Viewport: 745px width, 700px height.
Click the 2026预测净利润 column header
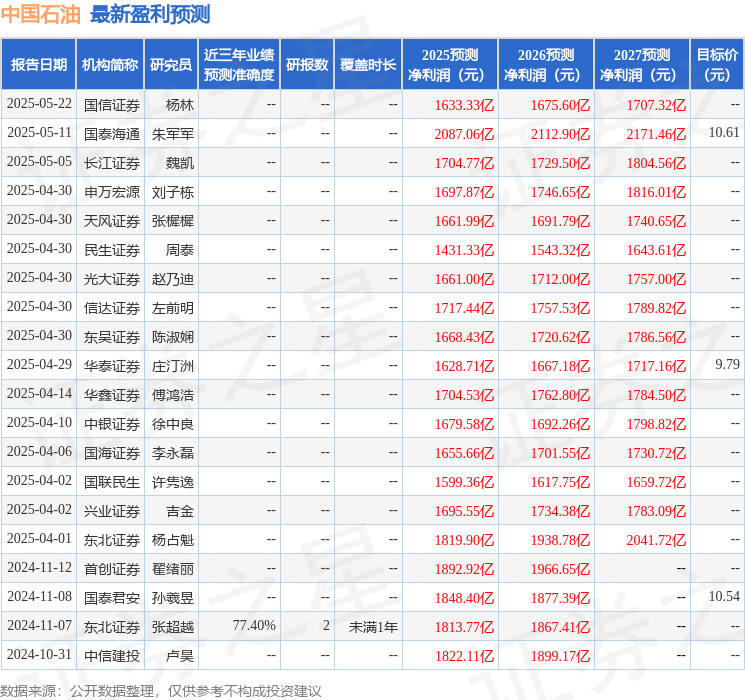point(546,65)
